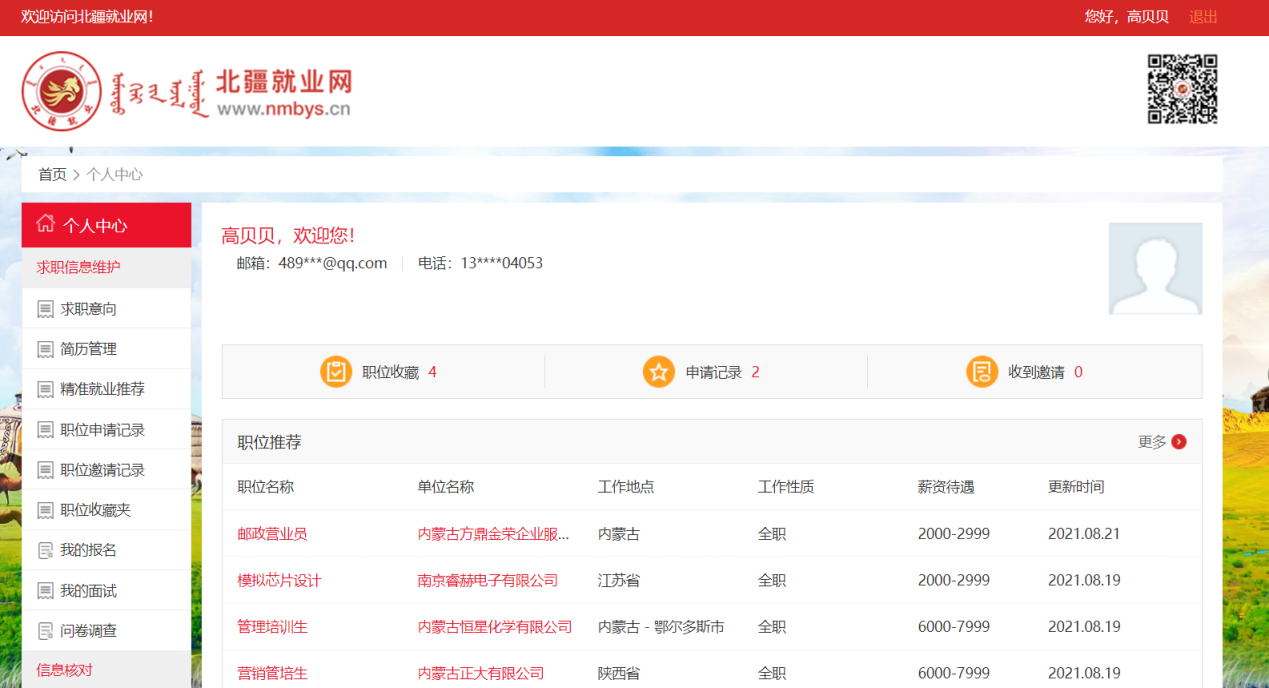Click the 北疆就业网 lion logo

coord(61,92)
